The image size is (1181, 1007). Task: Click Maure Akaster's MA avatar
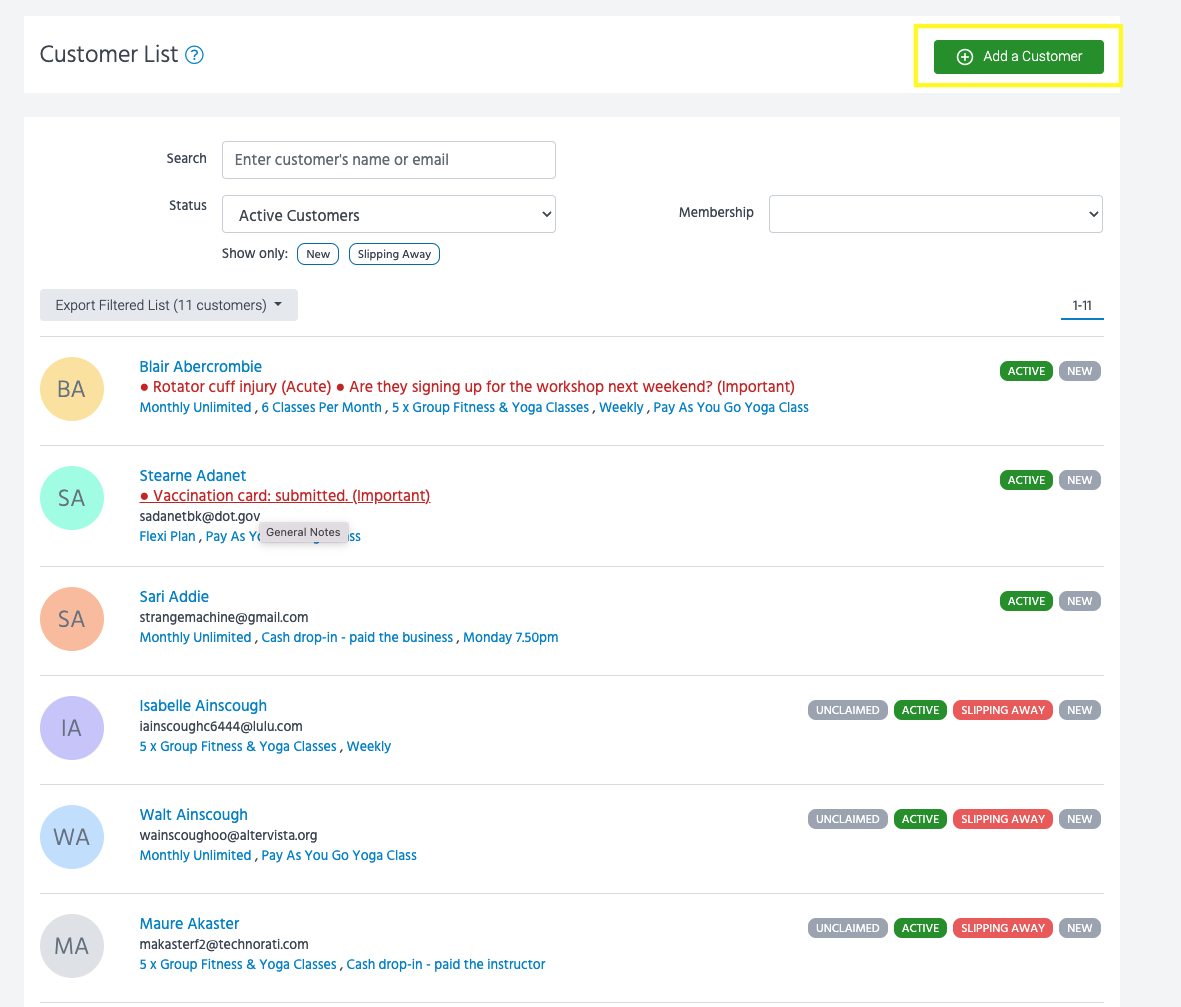72,946
